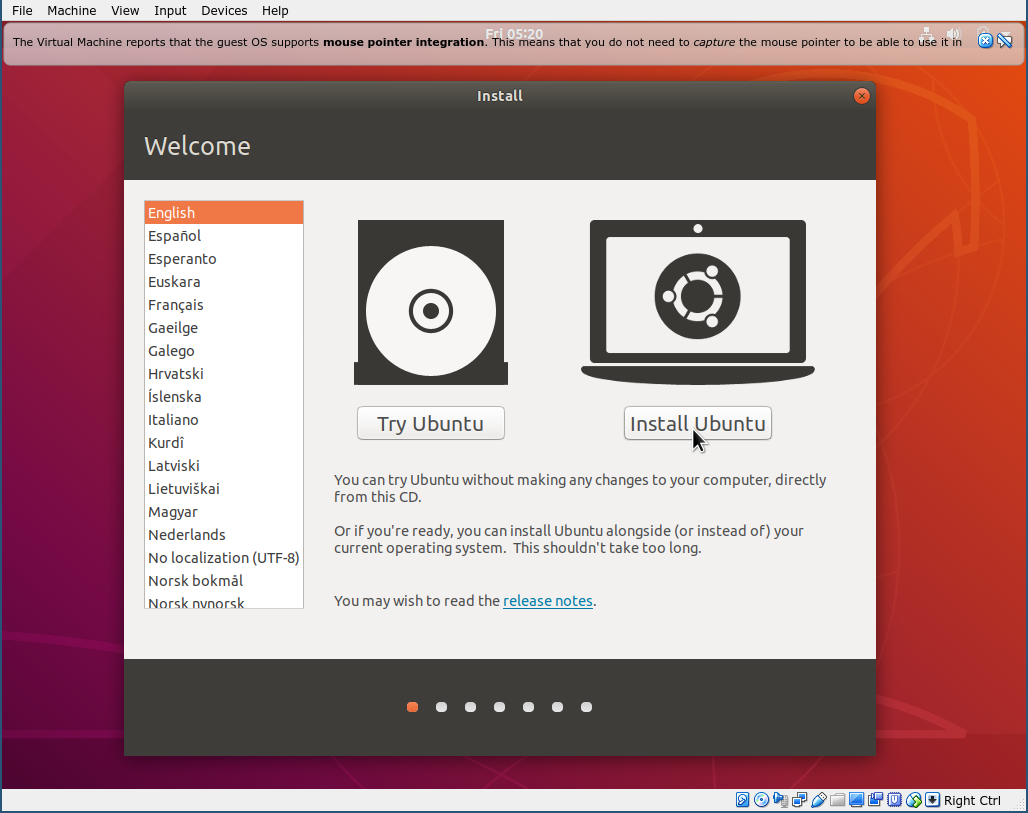The width and height of the screenshot is (1028, 813).
Task: Click the audio status icon in VirtualBox bar
Action: pos(781,800)
